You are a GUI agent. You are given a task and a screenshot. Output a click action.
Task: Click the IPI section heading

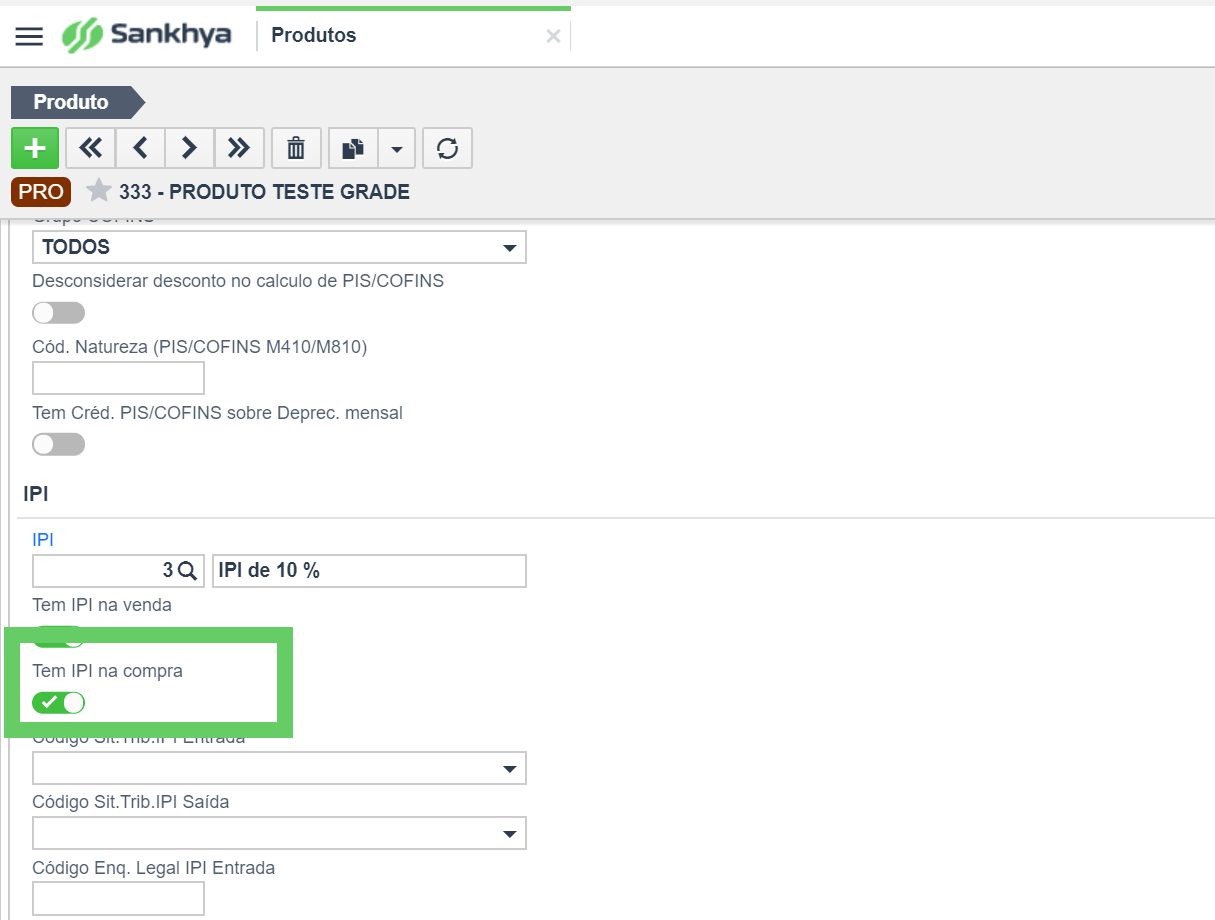tap(36, 494)
